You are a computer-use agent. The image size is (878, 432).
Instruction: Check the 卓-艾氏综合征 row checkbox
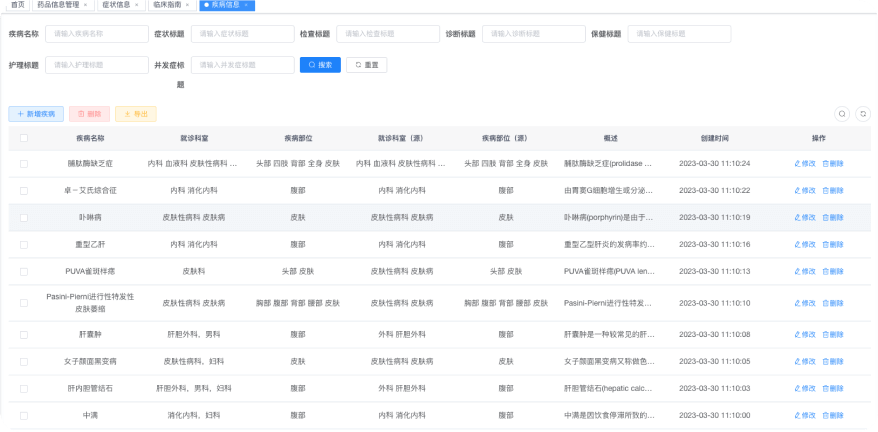[24, 191]
